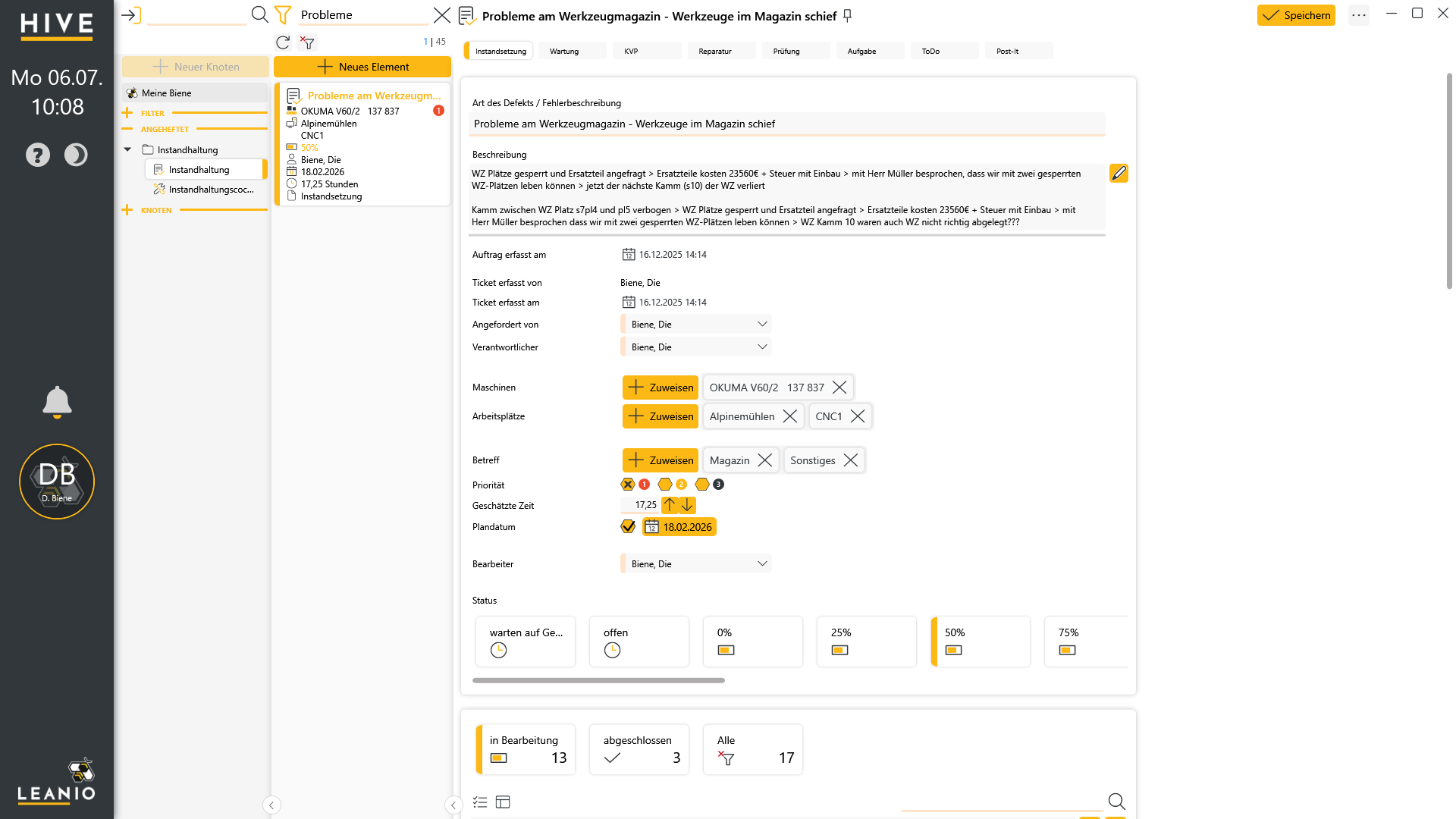The height and width of the screenshot is (819, 1456).
Task: Switch to the Post-It tab
Action: [1019, 52]
